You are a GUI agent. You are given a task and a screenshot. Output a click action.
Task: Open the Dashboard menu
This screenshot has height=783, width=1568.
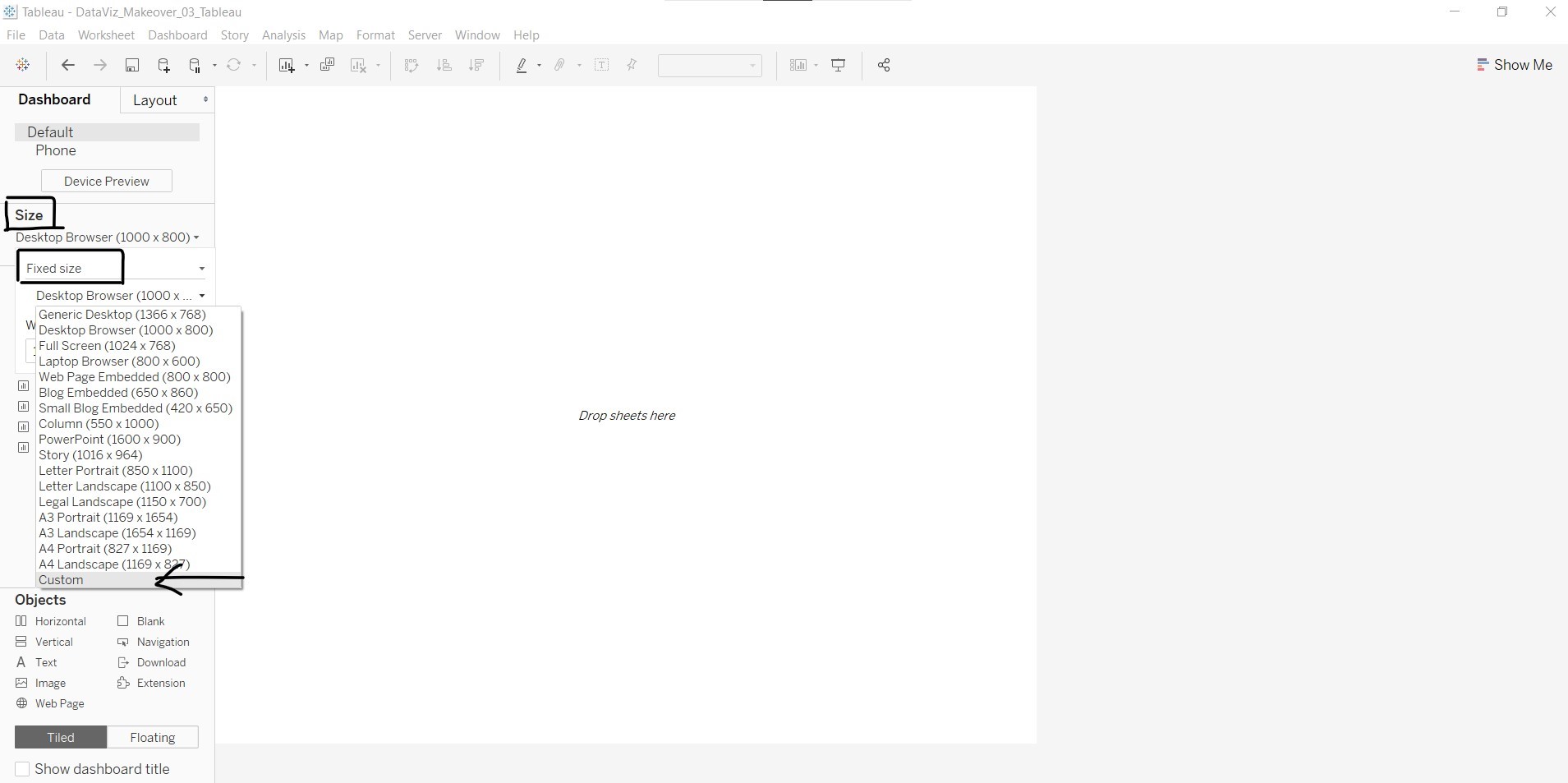pos(177,35)
